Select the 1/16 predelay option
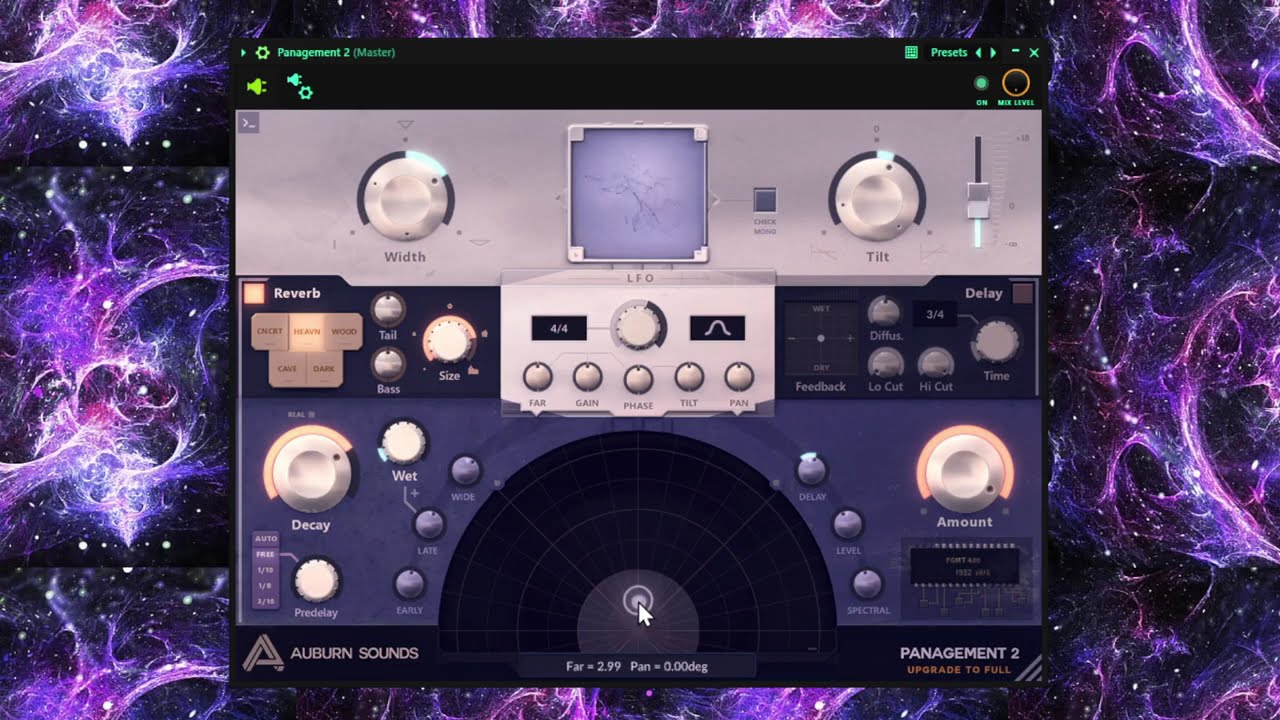This screenshot has width=1280, height=720. pos(266,569)
